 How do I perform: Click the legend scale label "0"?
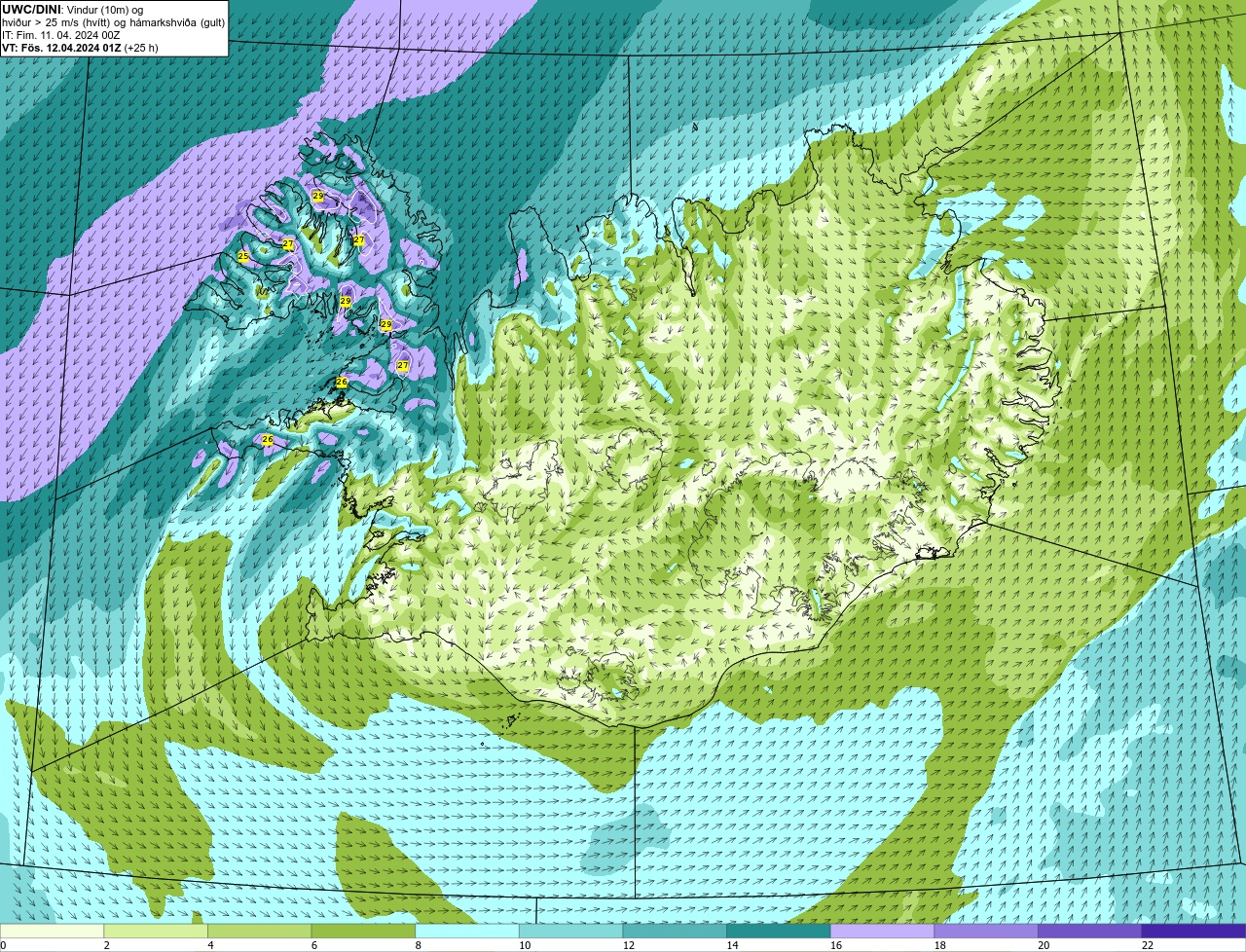[3, 945]
